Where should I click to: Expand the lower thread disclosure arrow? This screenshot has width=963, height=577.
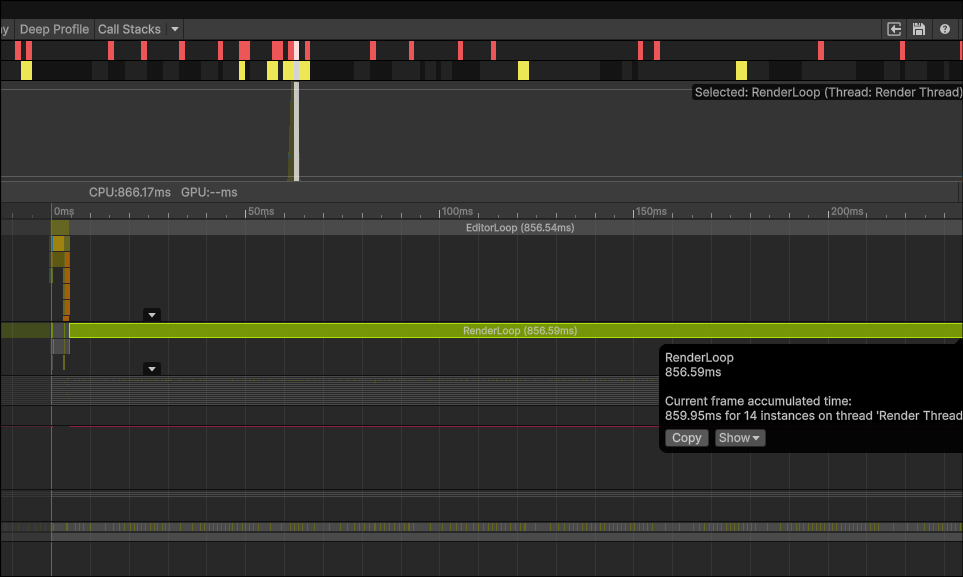pos(151,368)
